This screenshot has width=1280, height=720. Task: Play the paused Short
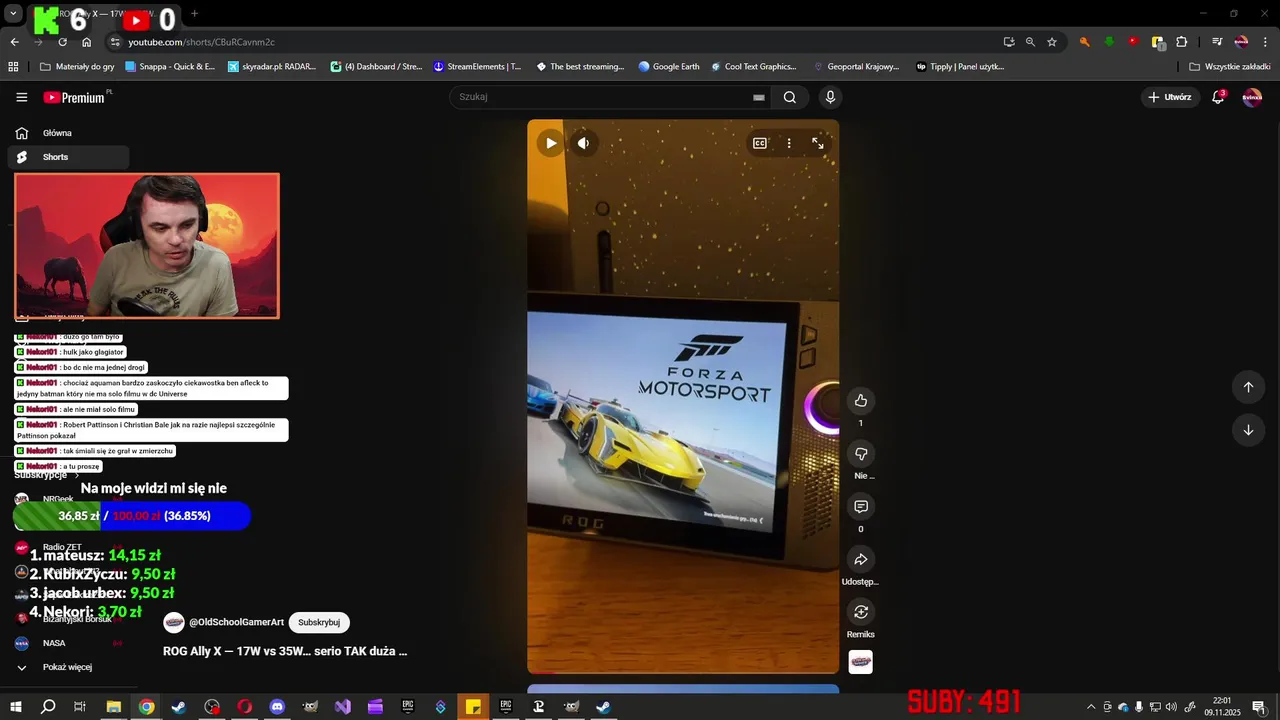(551, 143)
